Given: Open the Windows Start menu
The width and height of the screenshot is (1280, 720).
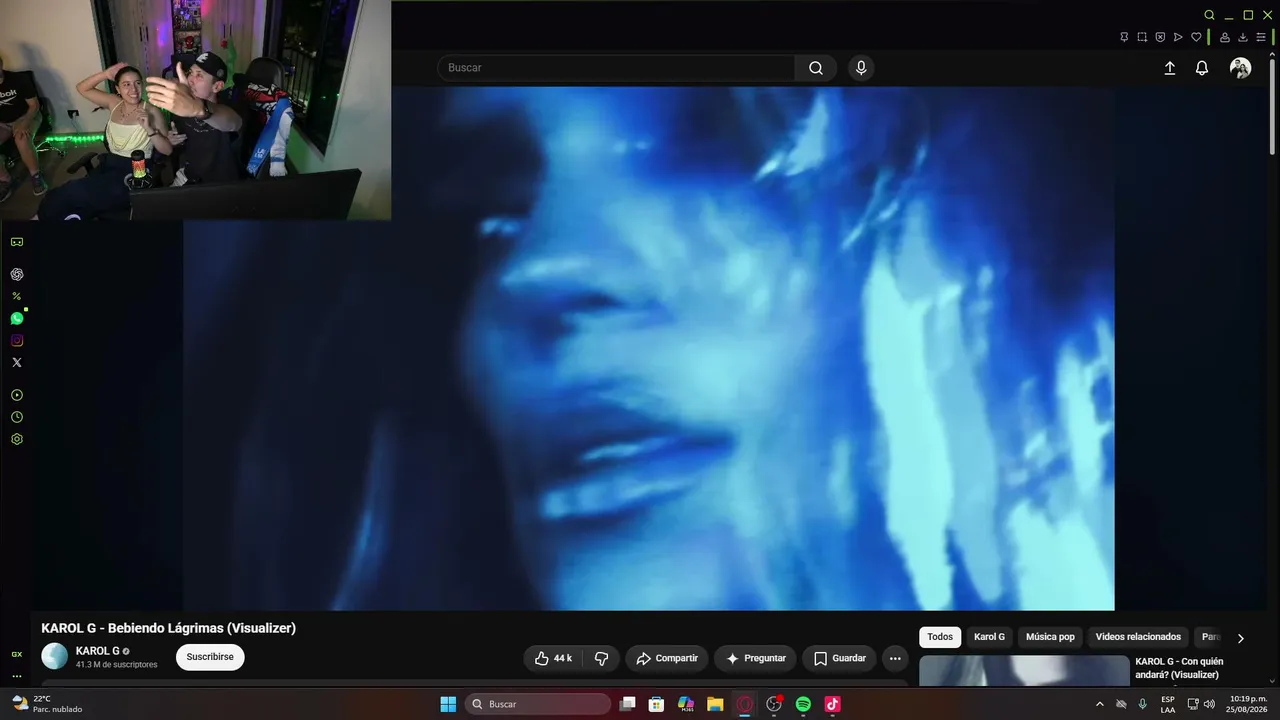Looking at the screenshot, I should click(x=448, y=704).
